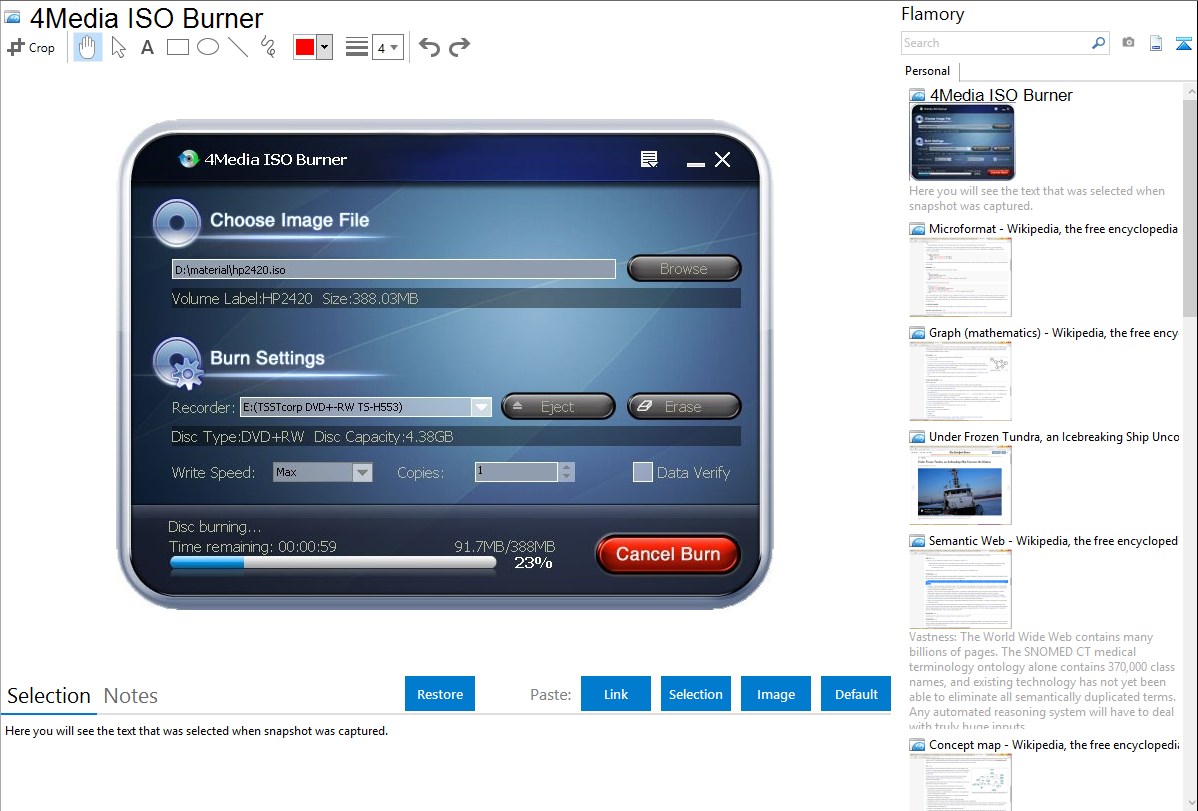
Task: Open the Microformat Wikipedia snapshot thumbnail
Action: (960, 277)
